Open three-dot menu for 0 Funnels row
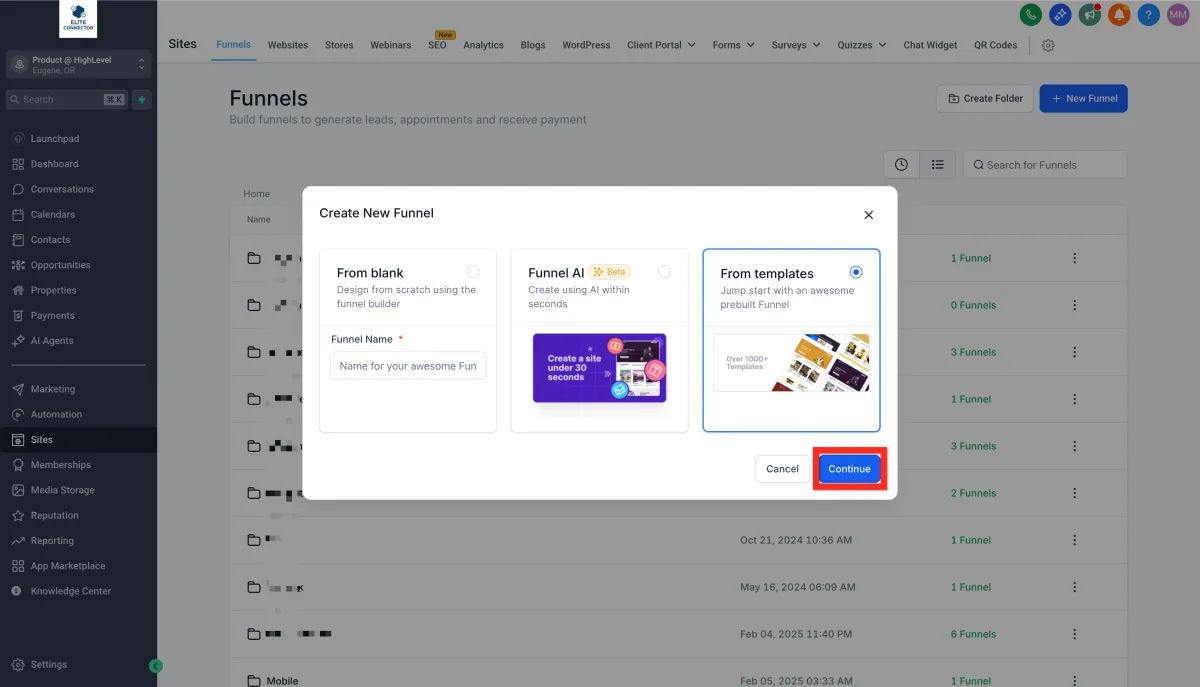This screenshot has width=1200, height=687. 1075,305
